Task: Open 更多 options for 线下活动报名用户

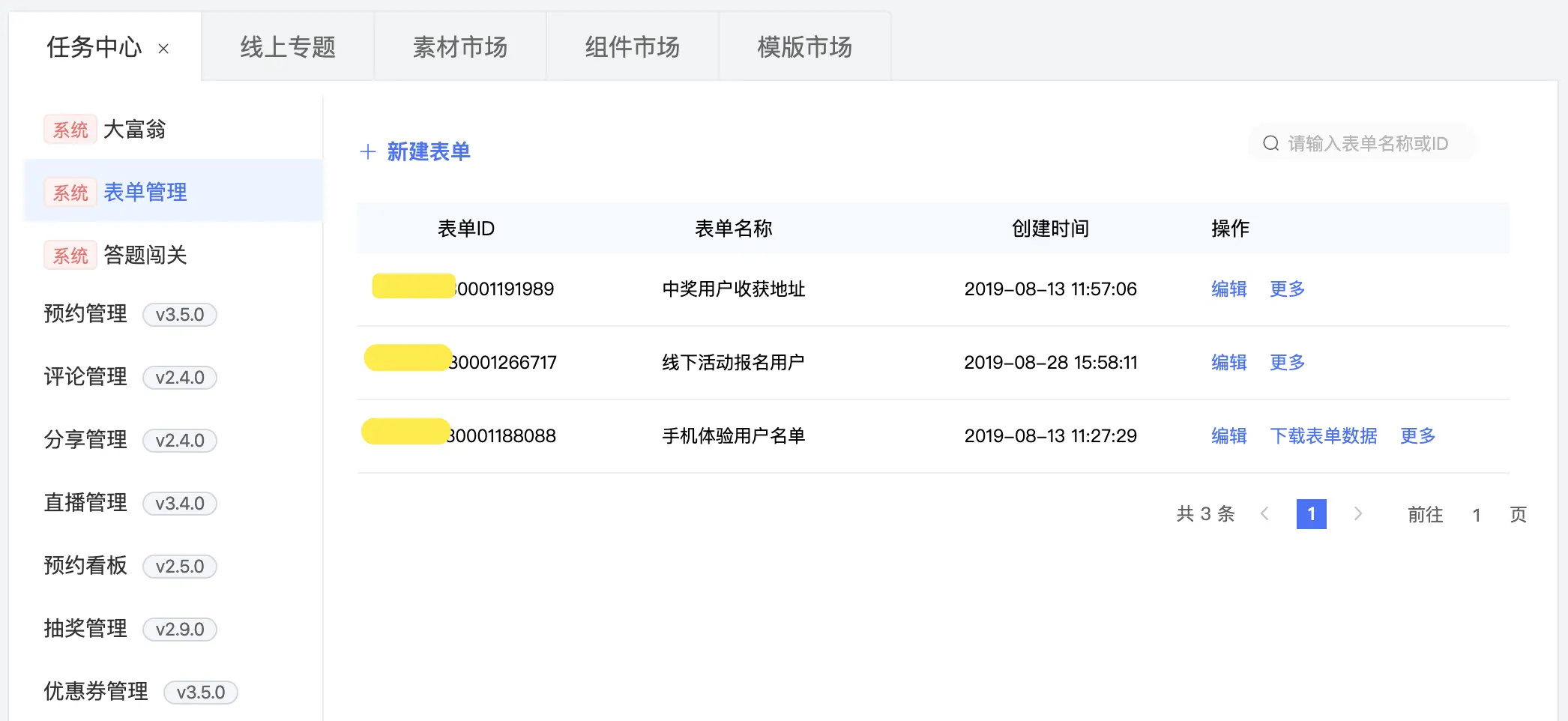Action: pyautogui.click(x=1286, y=363)
